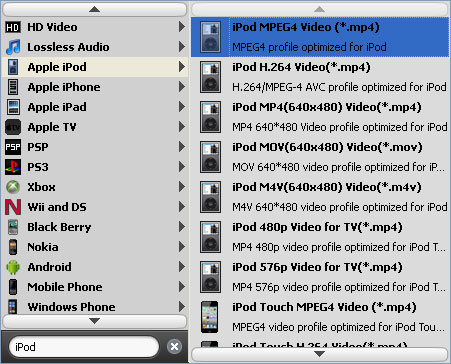Open the Apple iPod category
Screen dimensions: 451x364
[x=95, y=67]
